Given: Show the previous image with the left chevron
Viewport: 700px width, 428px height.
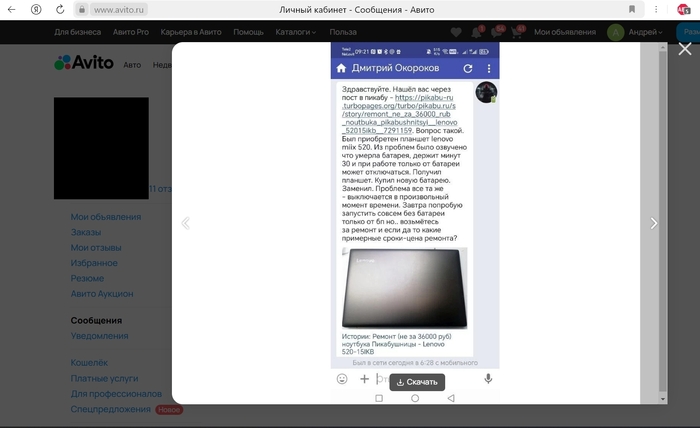Looking at the screenshot, I should pos(186,223).
